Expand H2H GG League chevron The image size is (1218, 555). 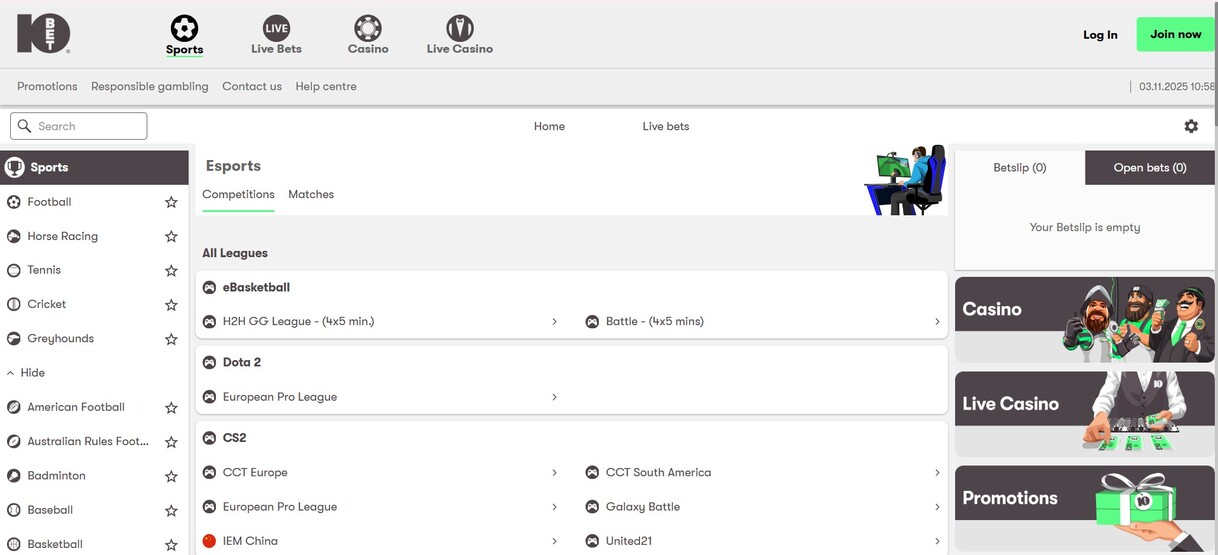(x=554, y=322)
